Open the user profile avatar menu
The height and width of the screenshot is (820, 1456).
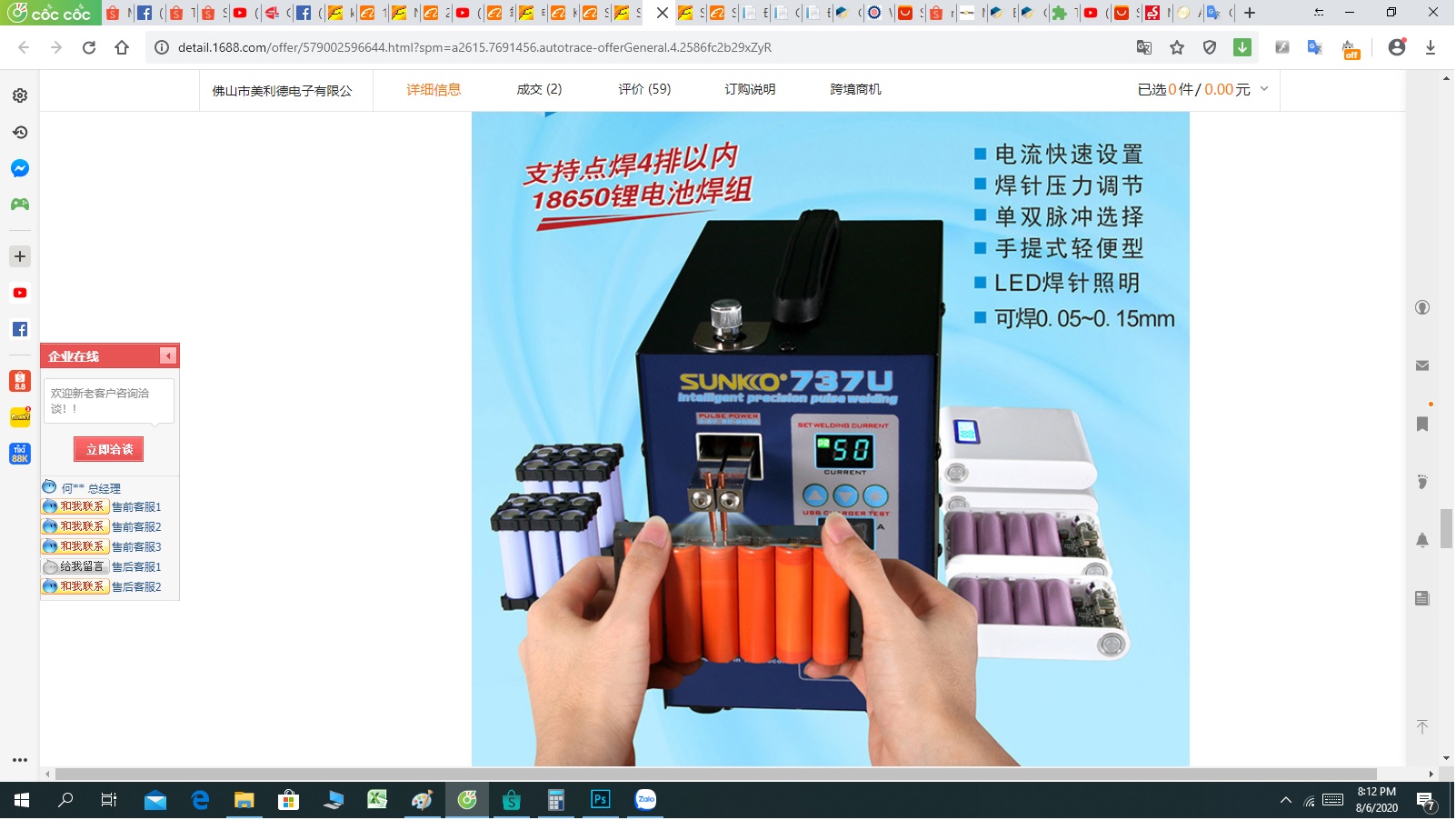coord(1397,47)
